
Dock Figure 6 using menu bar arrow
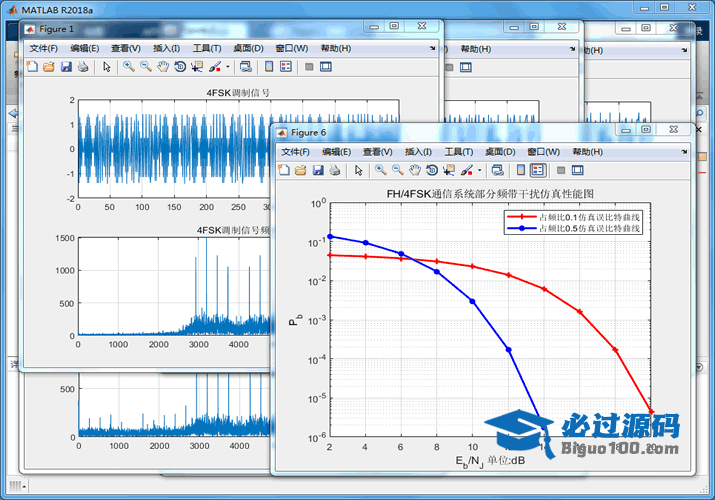[684, 152]
